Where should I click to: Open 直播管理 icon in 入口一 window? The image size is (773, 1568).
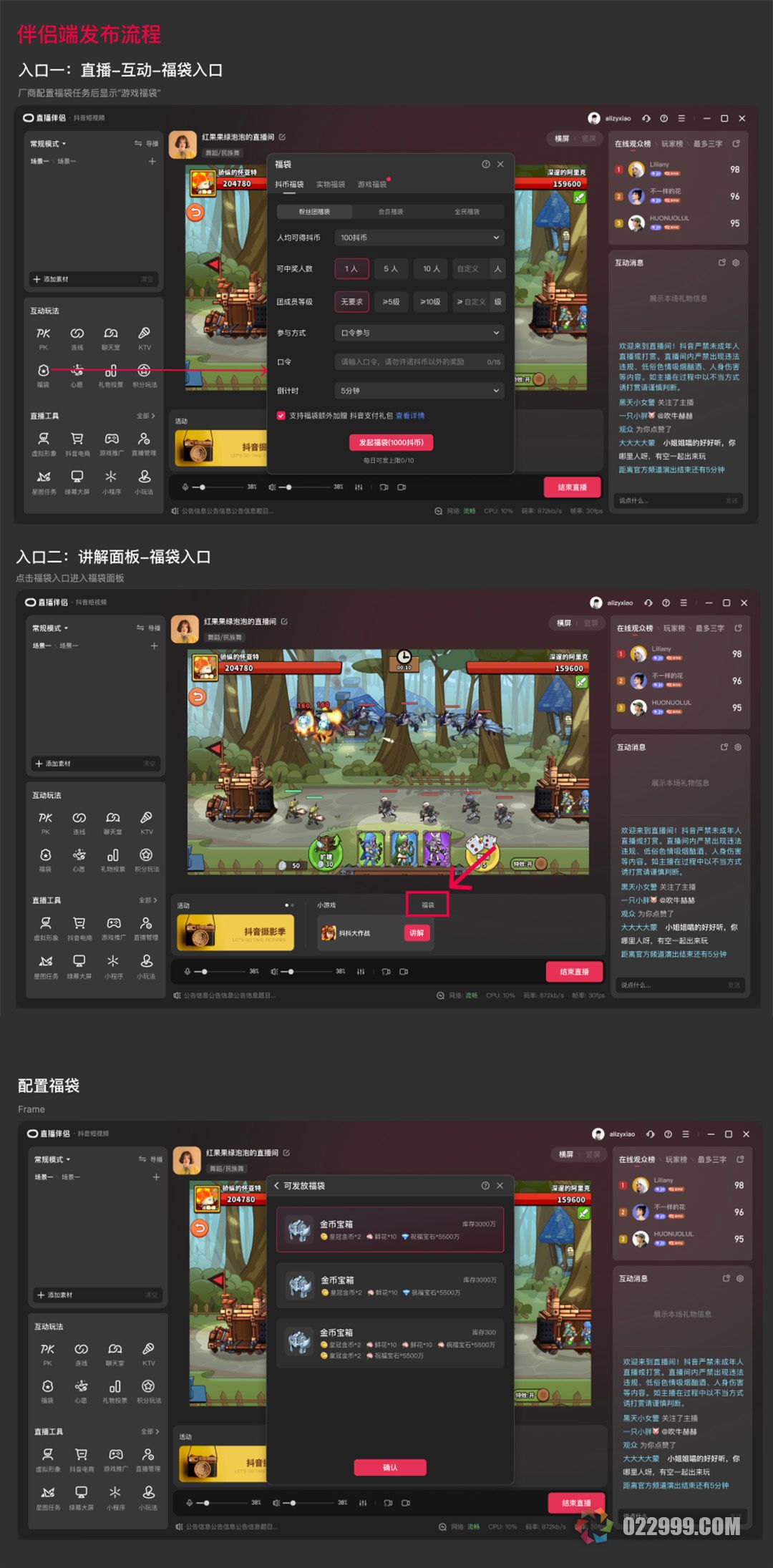click(144, 439)
